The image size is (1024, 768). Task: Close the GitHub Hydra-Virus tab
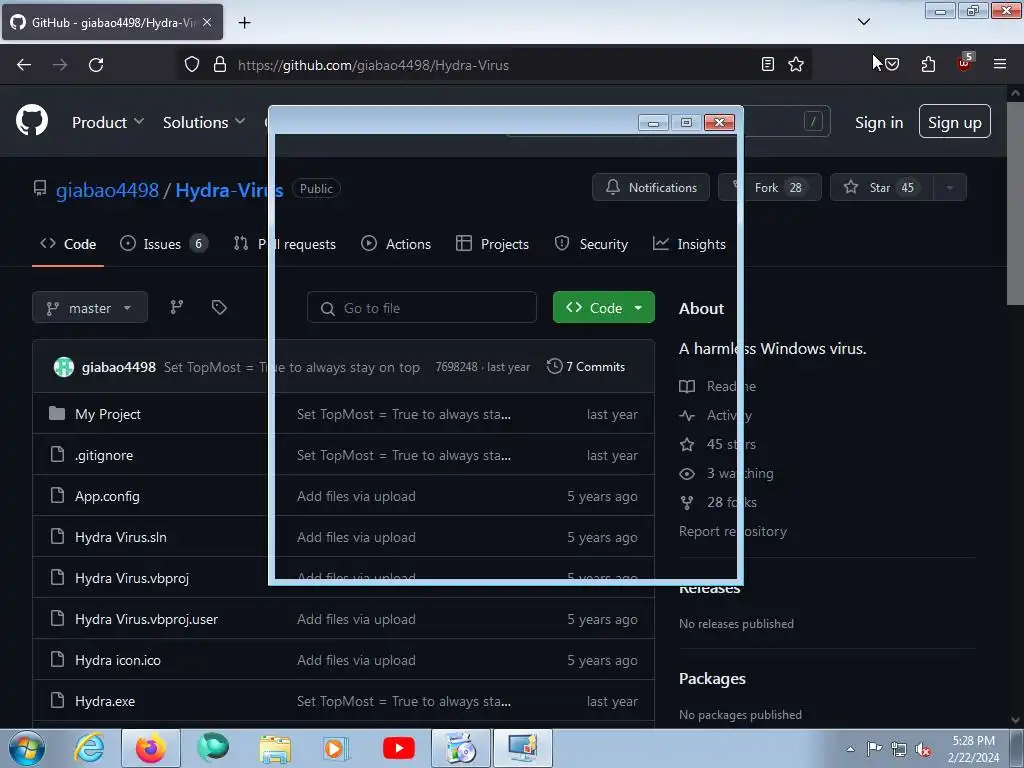click(207, 22)
